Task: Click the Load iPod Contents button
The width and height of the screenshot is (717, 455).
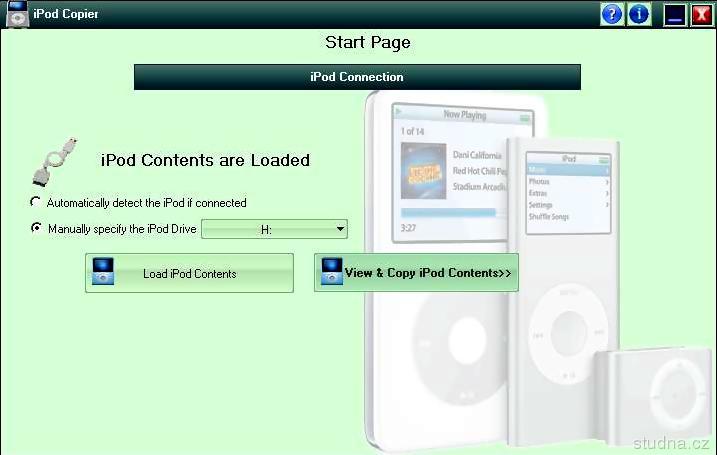Action: [x=189, y=273]
